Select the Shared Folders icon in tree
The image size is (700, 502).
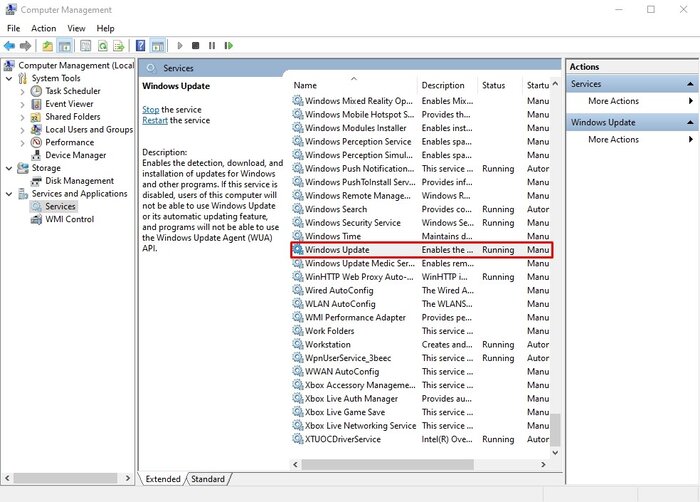tap(36, 117)
